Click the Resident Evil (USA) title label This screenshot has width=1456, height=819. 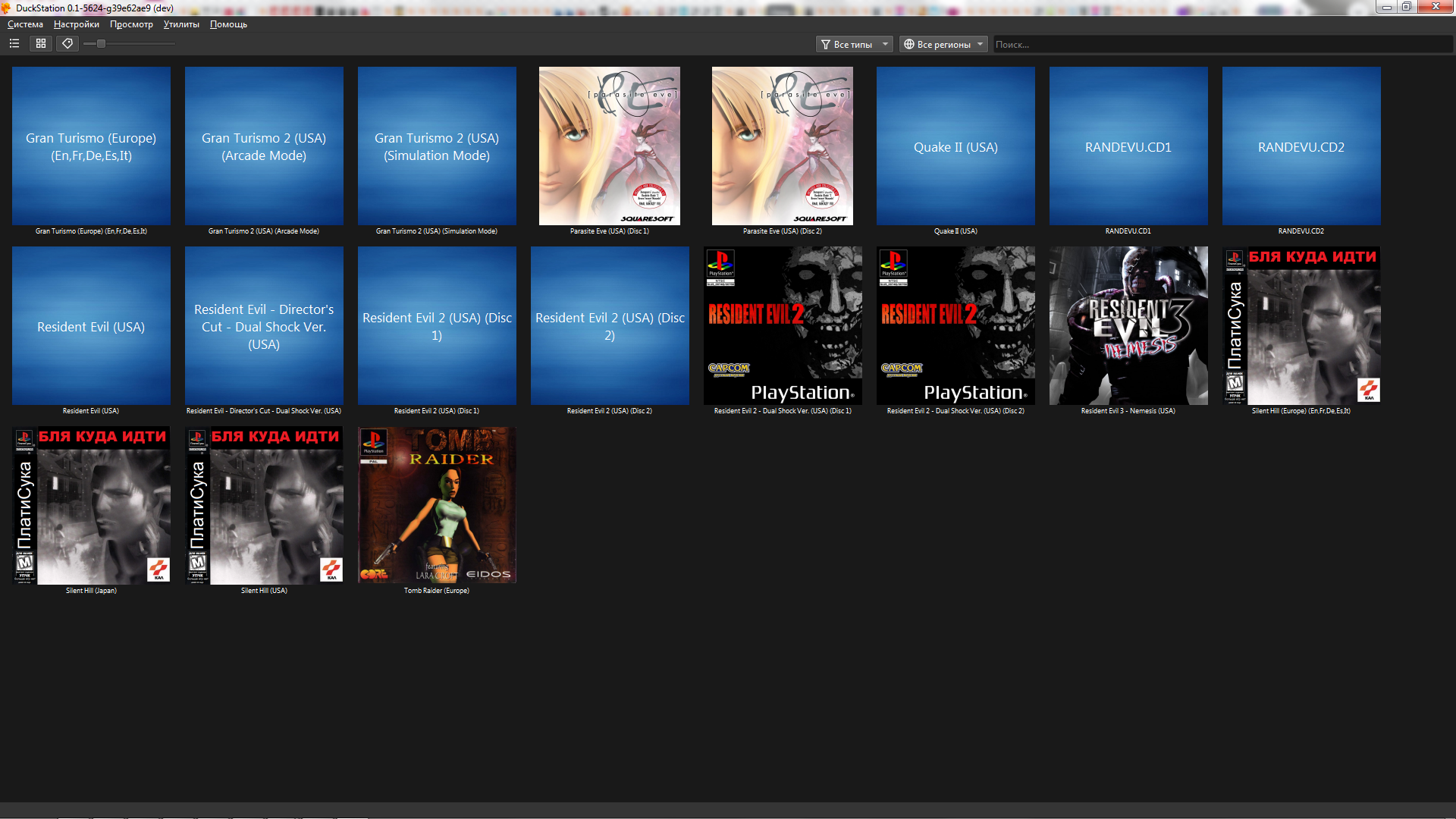coord(91,411)
